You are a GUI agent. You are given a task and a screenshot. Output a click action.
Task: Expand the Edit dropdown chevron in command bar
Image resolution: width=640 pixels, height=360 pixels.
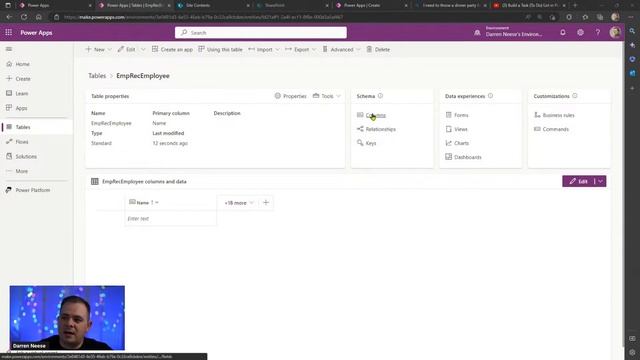coord(143,49)
